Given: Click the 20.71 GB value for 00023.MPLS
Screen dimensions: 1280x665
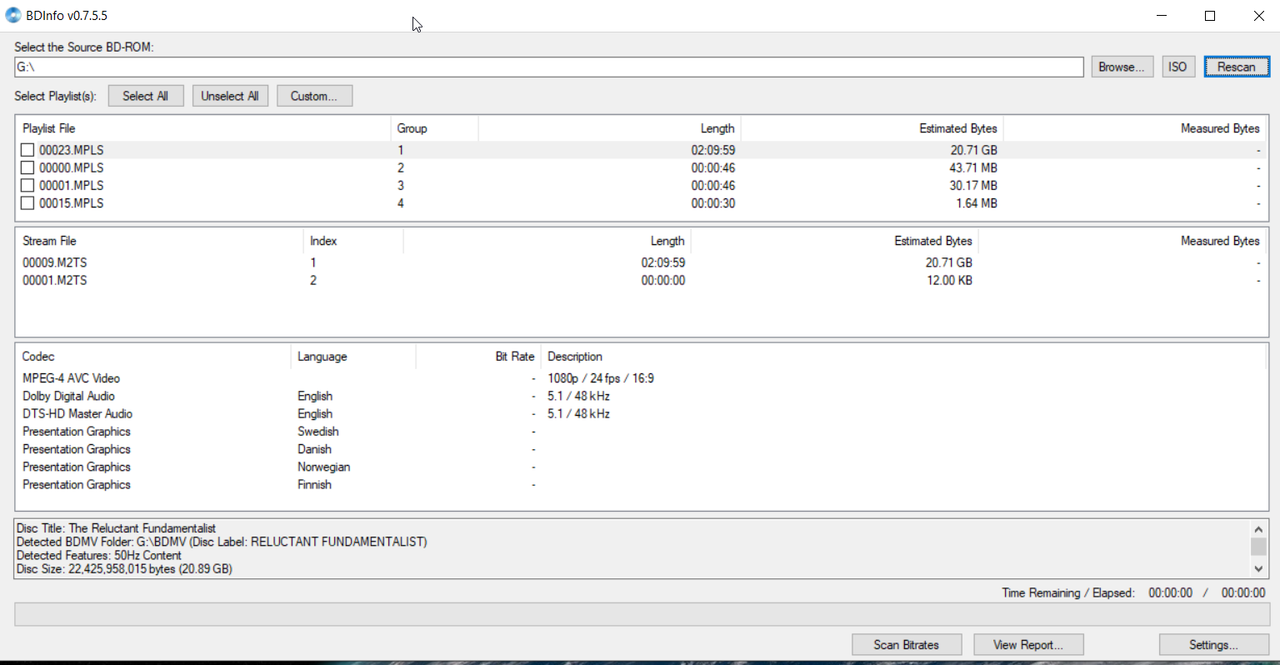Looking at the screenshot, I should [x=974, y=150].
